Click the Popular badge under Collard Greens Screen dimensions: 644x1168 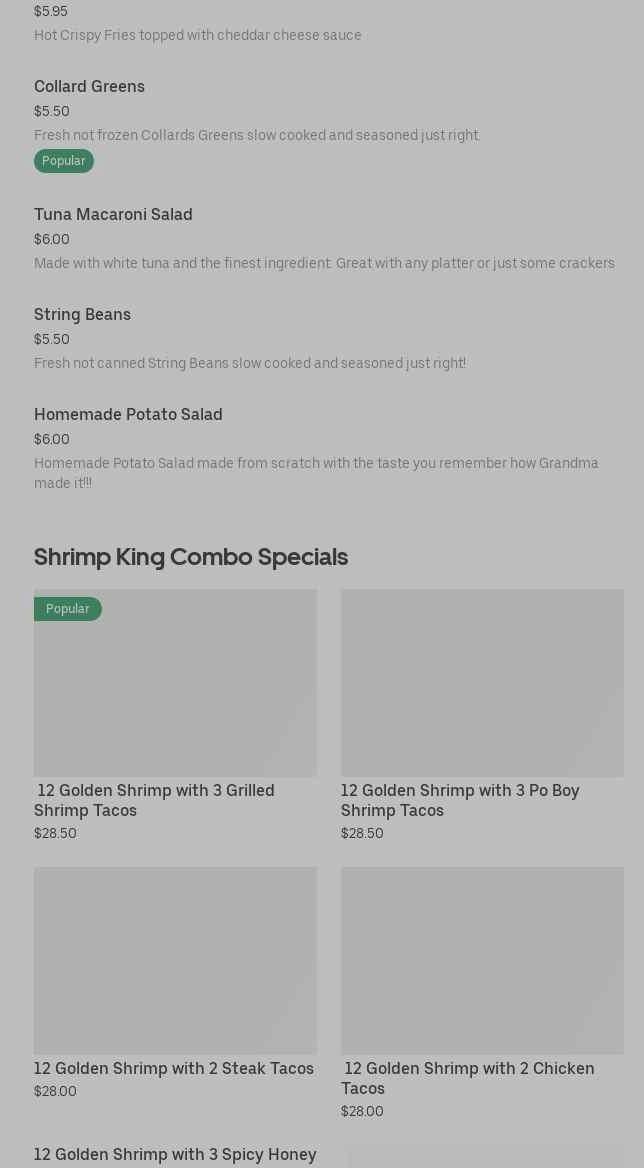(x=63, y=161)
